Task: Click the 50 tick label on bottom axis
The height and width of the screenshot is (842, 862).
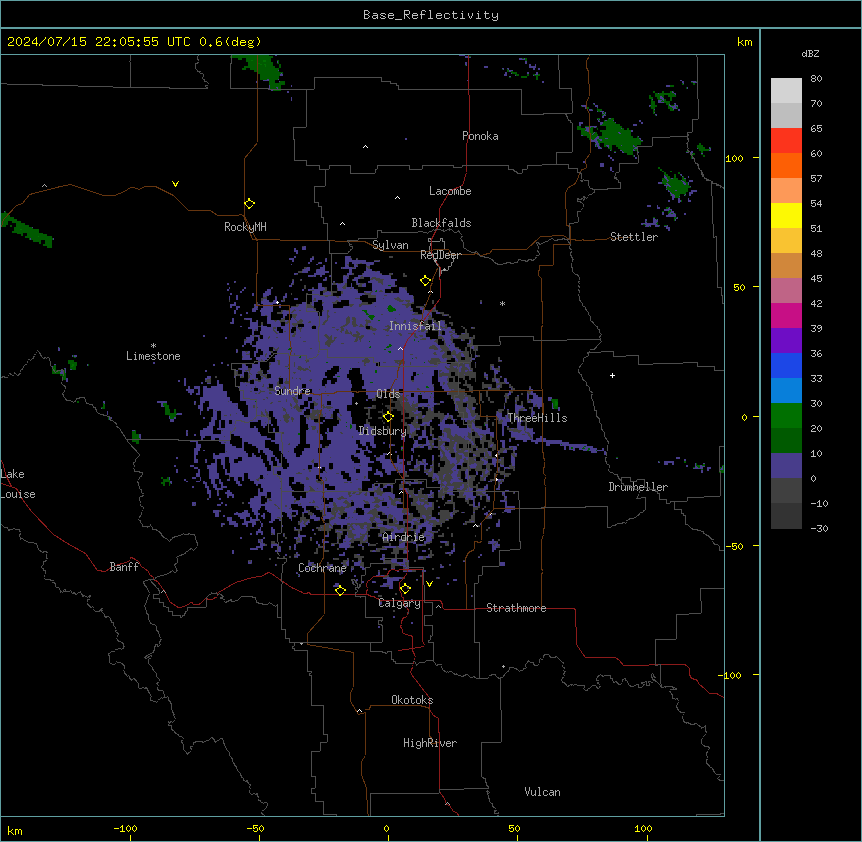Action: (x=514, y=828)
